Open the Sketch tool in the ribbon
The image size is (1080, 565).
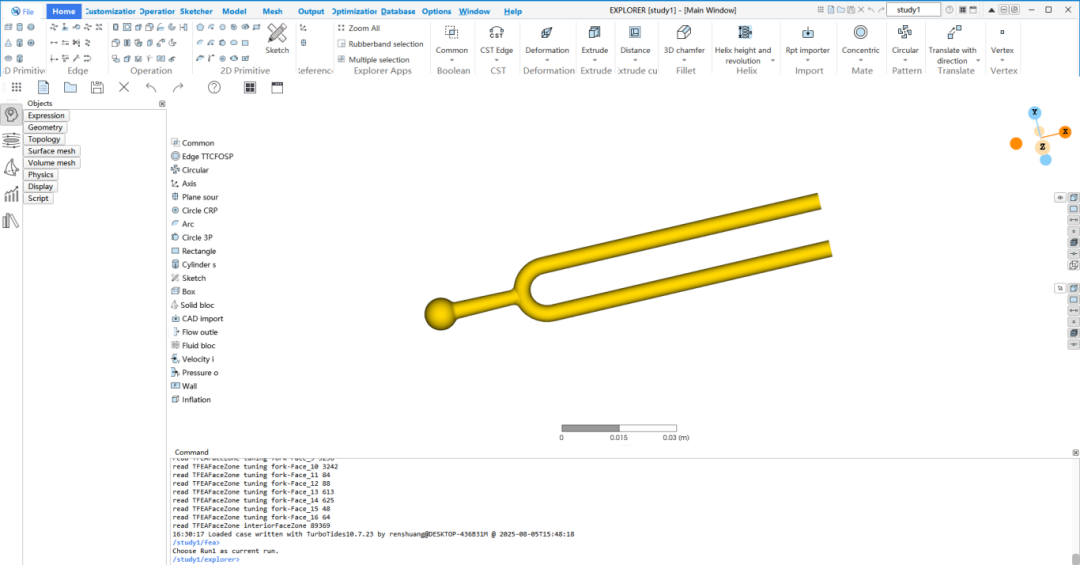[x=277, y=38]
